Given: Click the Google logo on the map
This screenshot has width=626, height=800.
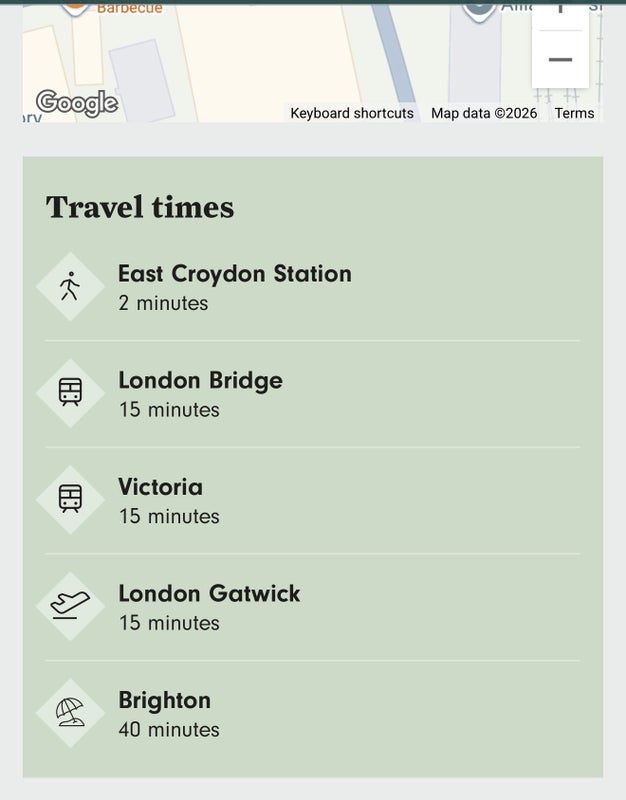Looking at the screenshot, I should point(76,102).
